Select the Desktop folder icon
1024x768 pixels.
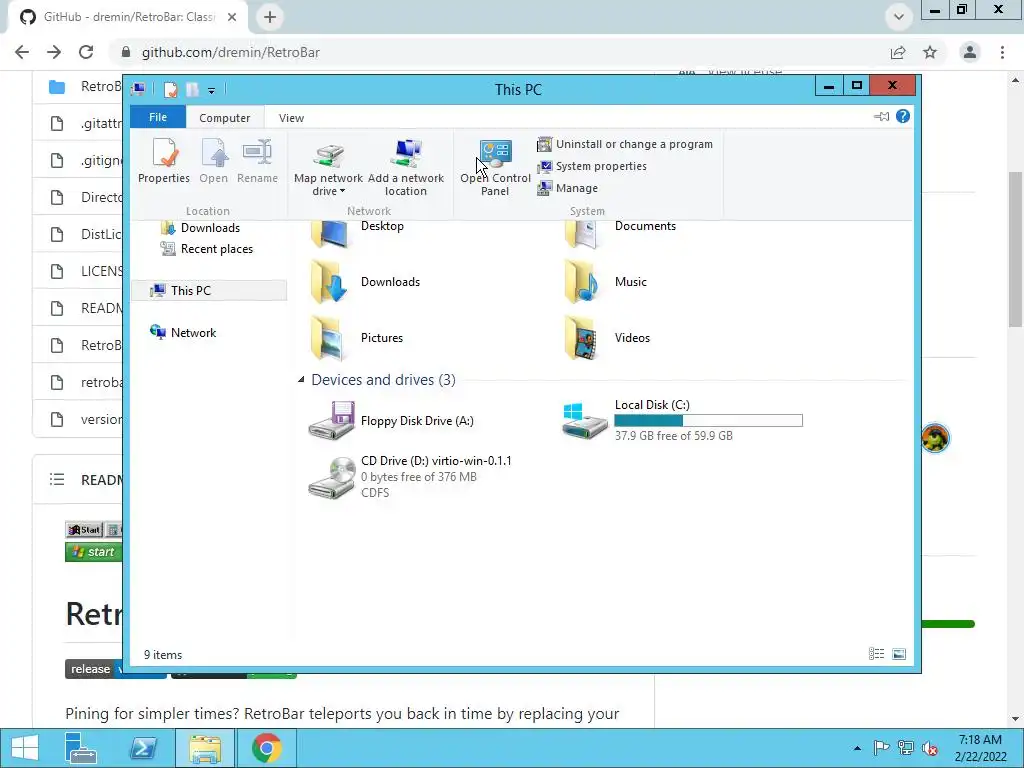click(x=330, y=233)
